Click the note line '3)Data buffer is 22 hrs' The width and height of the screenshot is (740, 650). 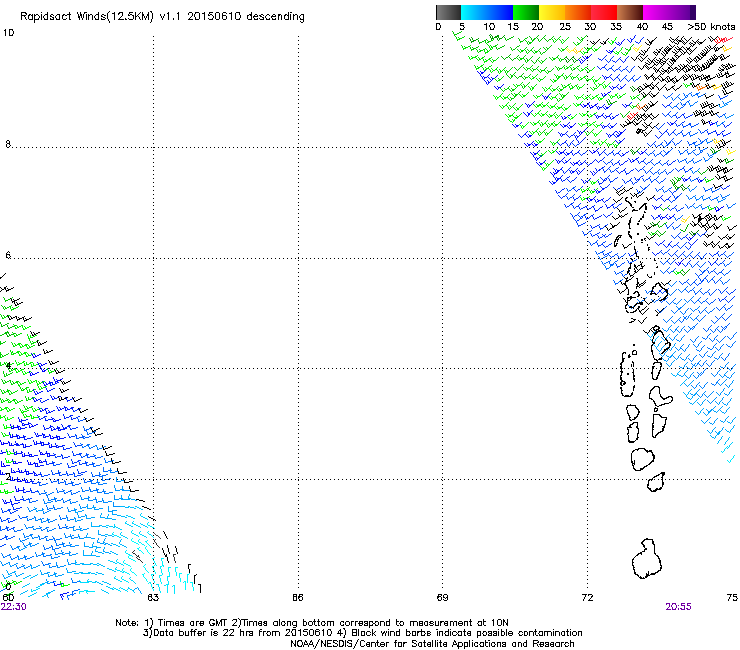pyautogui.click(x=362, y=633)
